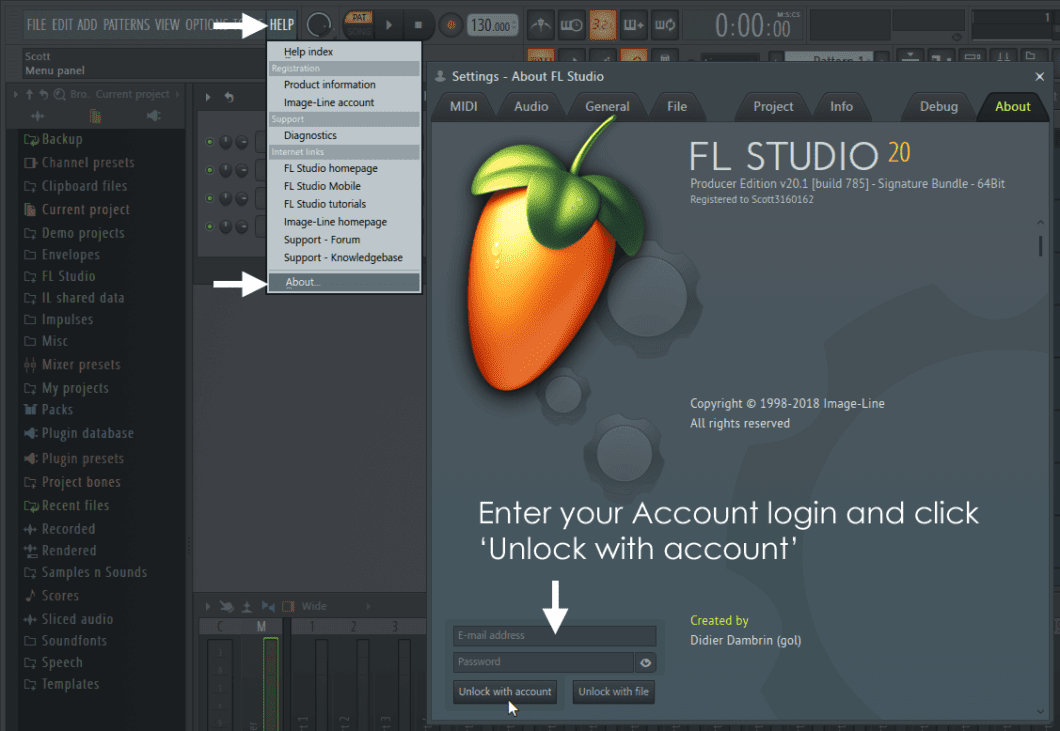Click the blend recorded notes icon
Image resolution: width=1060 pixels, height=731 pixels.
(634, 24)
